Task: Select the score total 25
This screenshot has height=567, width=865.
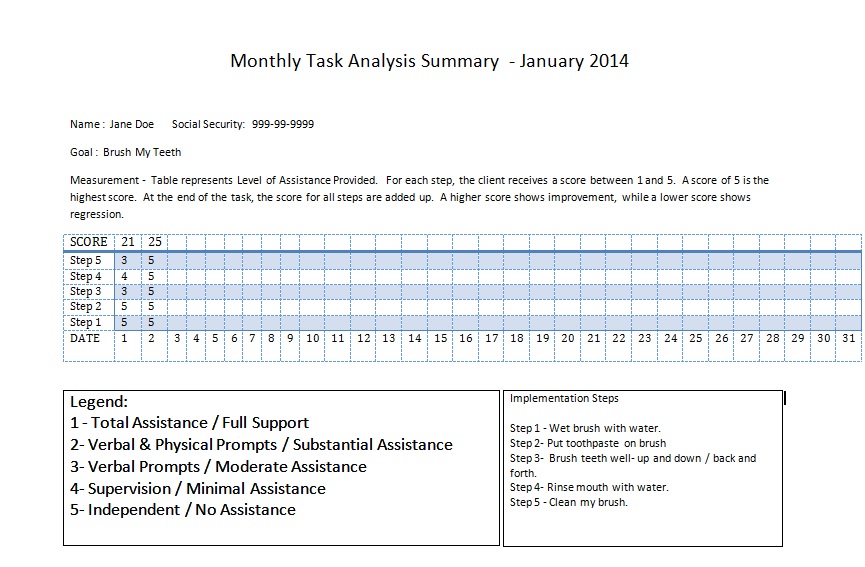Action: (x=155, y=242)
